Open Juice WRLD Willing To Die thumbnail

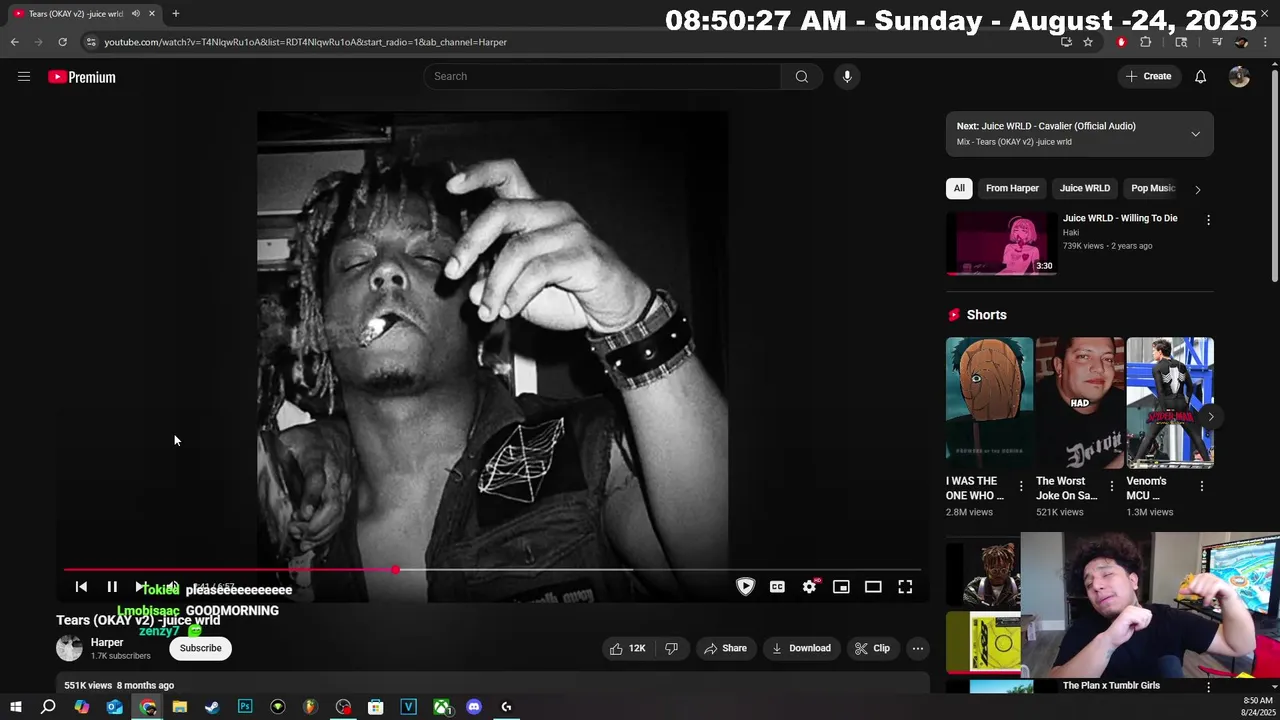coord(1001,243)
